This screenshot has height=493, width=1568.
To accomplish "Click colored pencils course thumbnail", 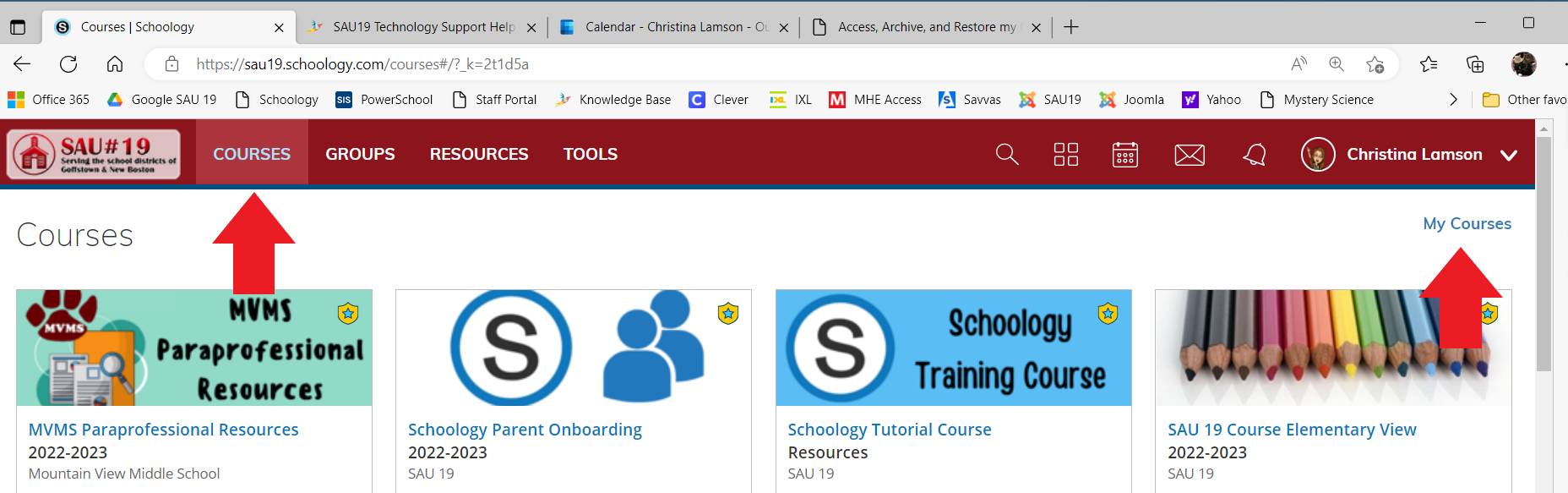I will tap(1333, 348).
